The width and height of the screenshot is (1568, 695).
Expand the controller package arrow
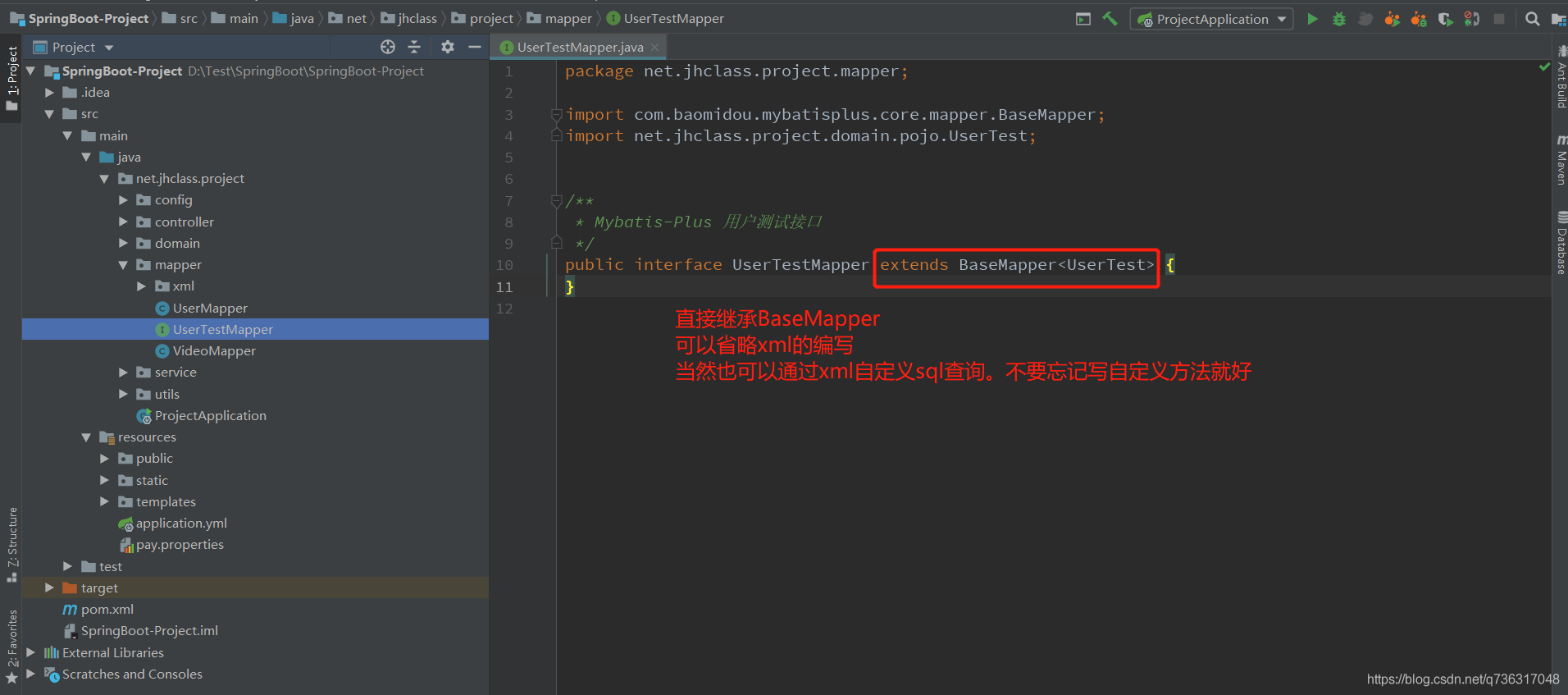click(123, 222)
